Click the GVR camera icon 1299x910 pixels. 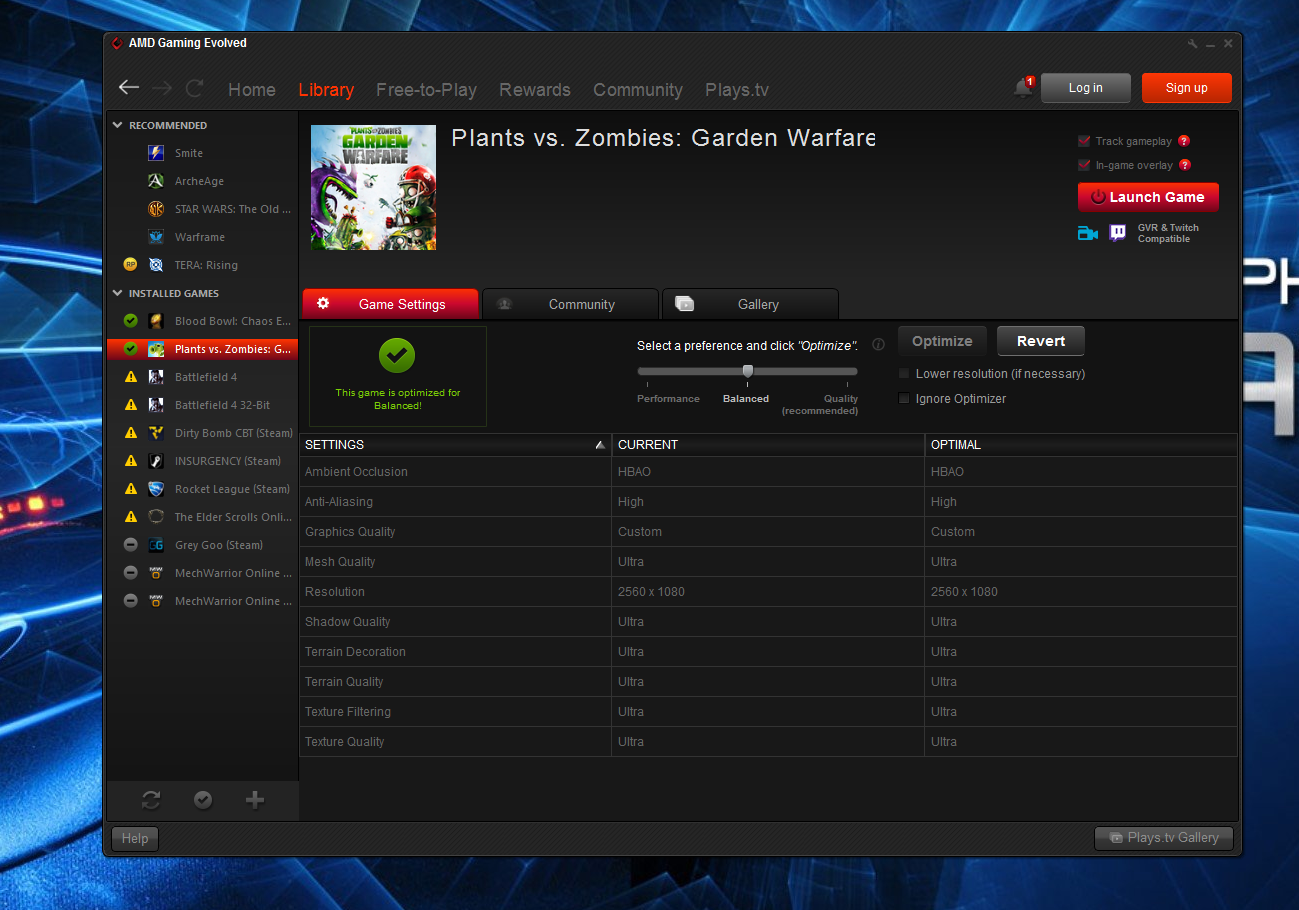1088,233
